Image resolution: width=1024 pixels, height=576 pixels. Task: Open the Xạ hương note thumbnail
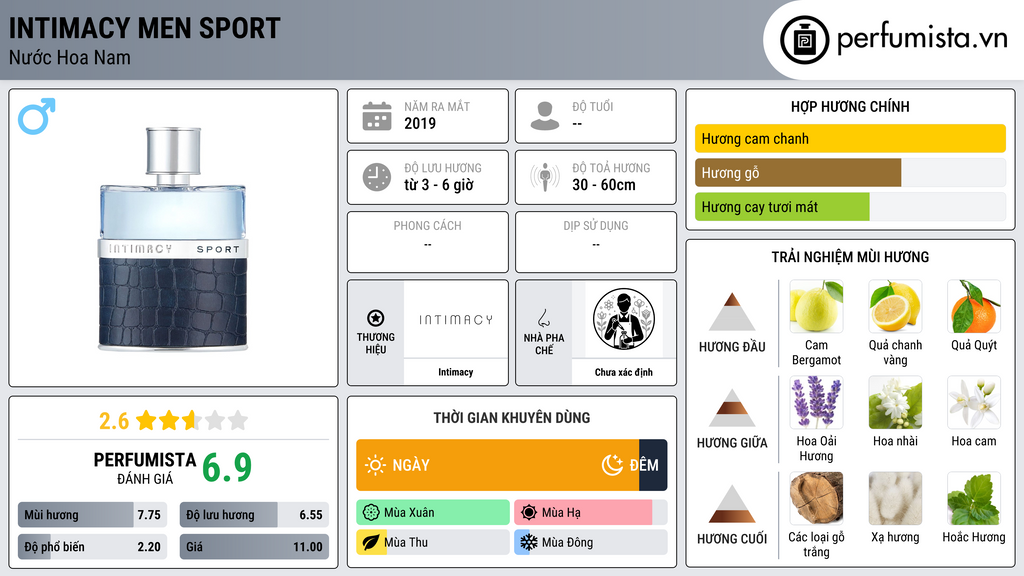[895, 498]
